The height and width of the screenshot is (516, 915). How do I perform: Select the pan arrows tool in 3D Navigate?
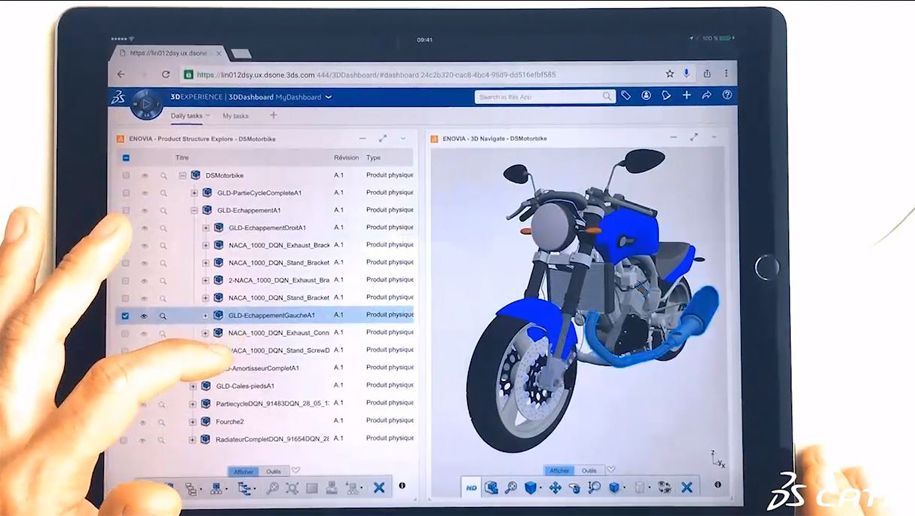[554, 487]
